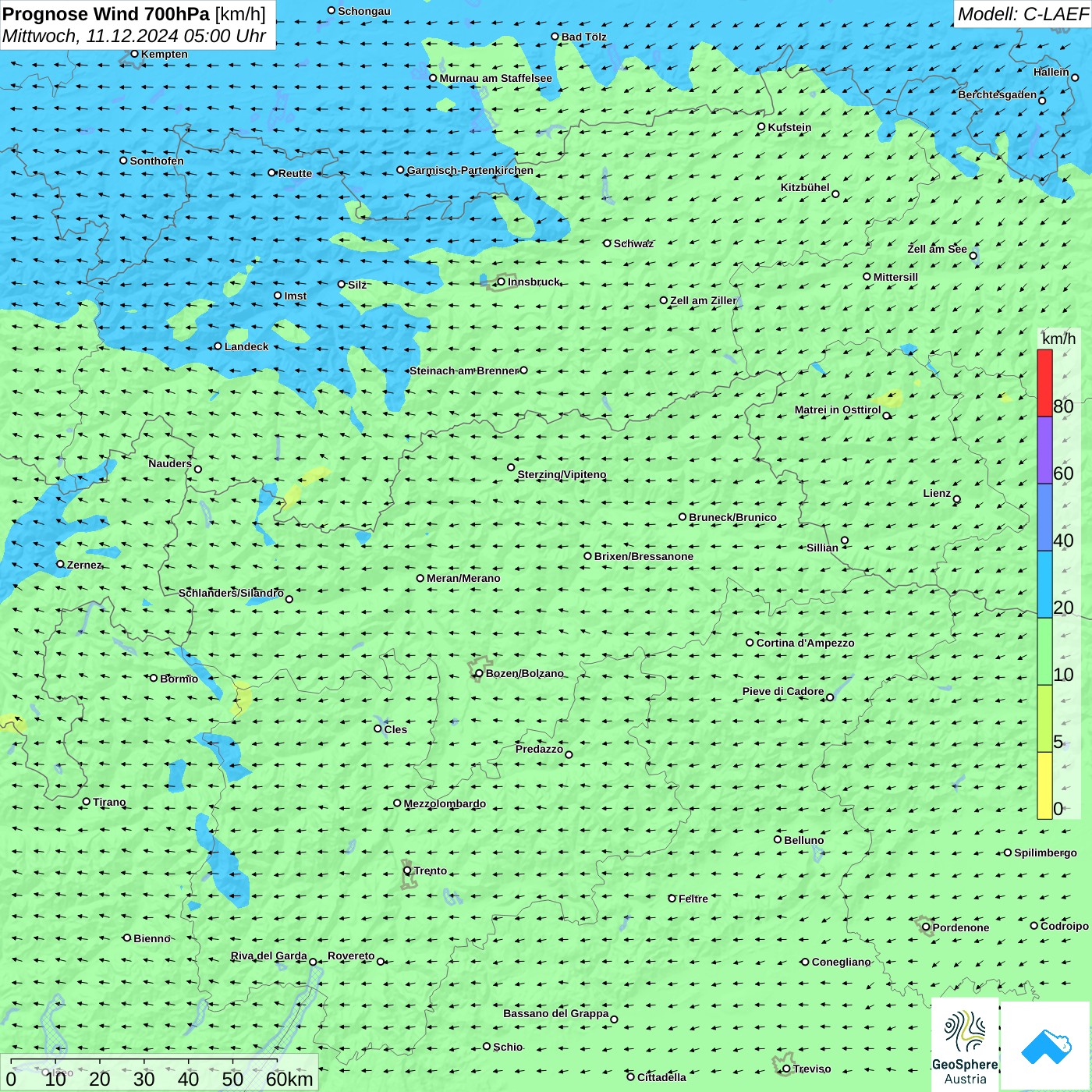Click the 'Mezzolombardo' label
Screen dimensions: 1092x1092
tap(445, 803)
